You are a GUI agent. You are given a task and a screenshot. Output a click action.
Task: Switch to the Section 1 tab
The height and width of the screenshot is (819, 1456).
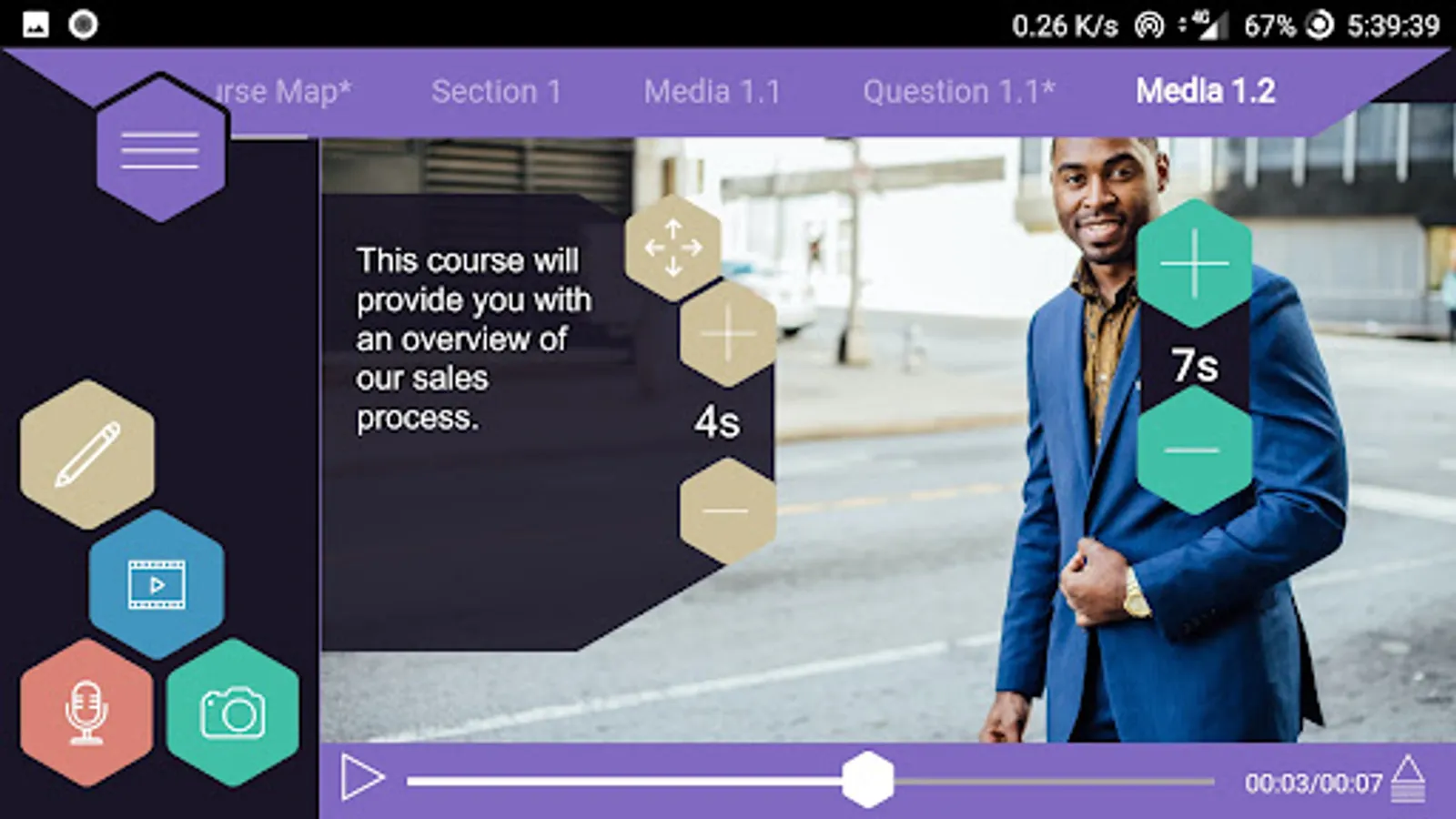[496, 92]
